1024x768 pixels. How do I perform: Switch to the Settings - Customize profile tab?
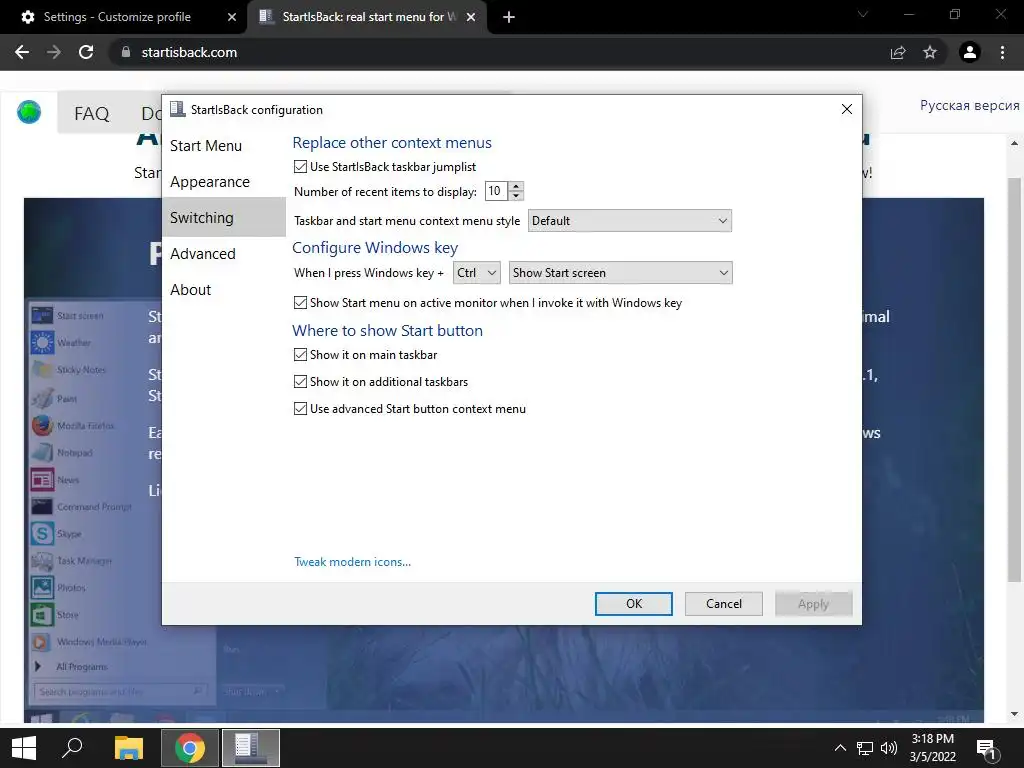[x=118, y=17]
